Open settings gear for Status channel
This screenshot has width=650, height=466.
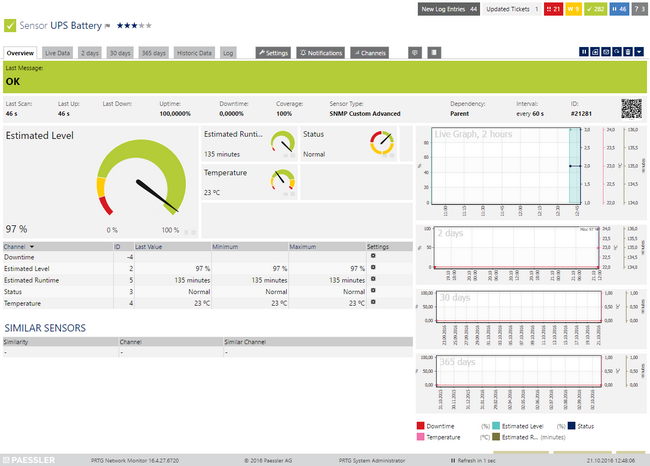373,291
